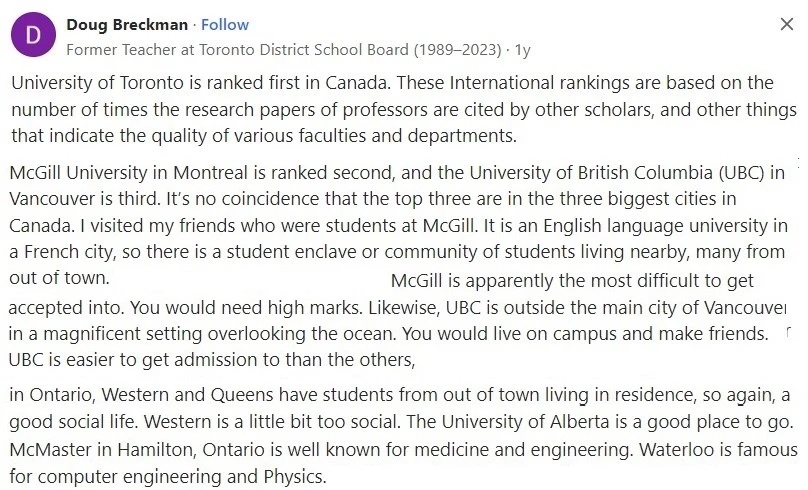Screen dimensions: 808x490
Task: Click the sentence "McGill is apparently the most difficult"
Action: coord(572,281)
